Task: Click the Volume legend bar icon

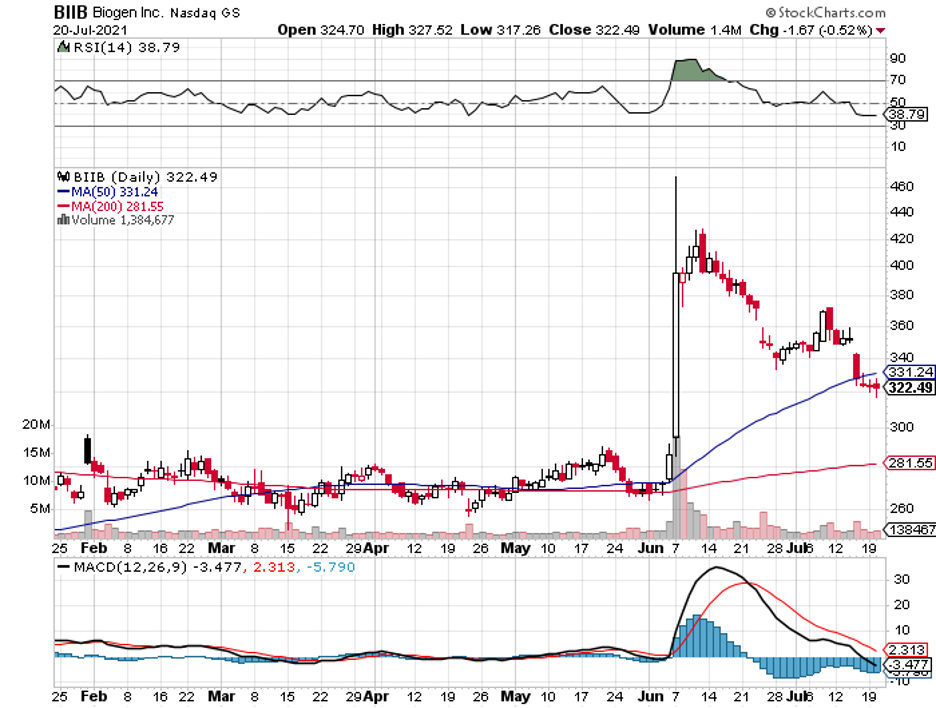Action: tap(63, 219)
